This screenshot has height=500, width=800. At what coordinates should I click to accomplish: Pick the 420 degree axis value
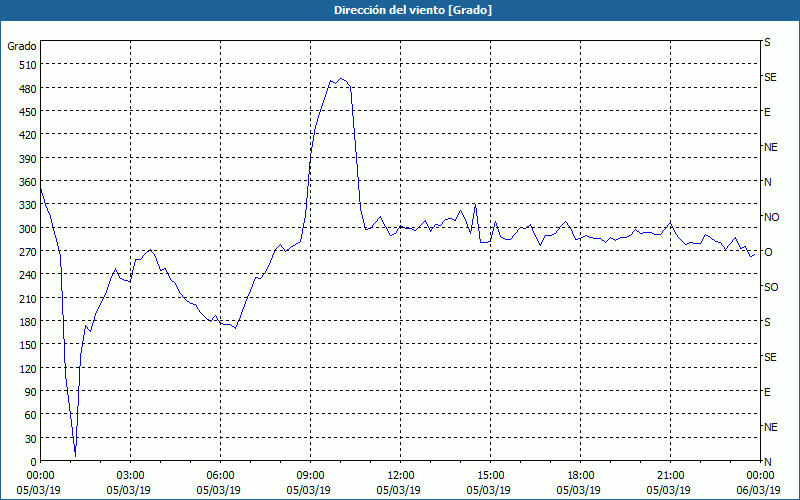pyautogui.click(x=28, y=135)
